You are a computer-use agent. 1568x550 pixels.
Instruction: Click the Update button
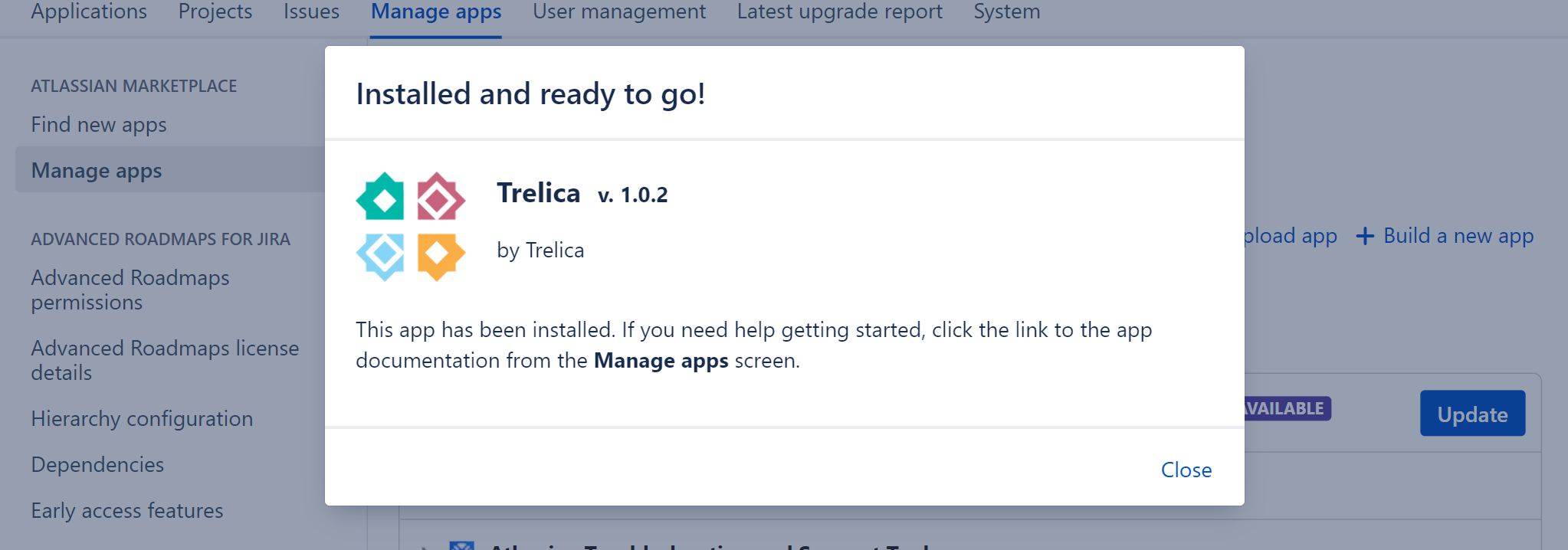[1472, 414]
